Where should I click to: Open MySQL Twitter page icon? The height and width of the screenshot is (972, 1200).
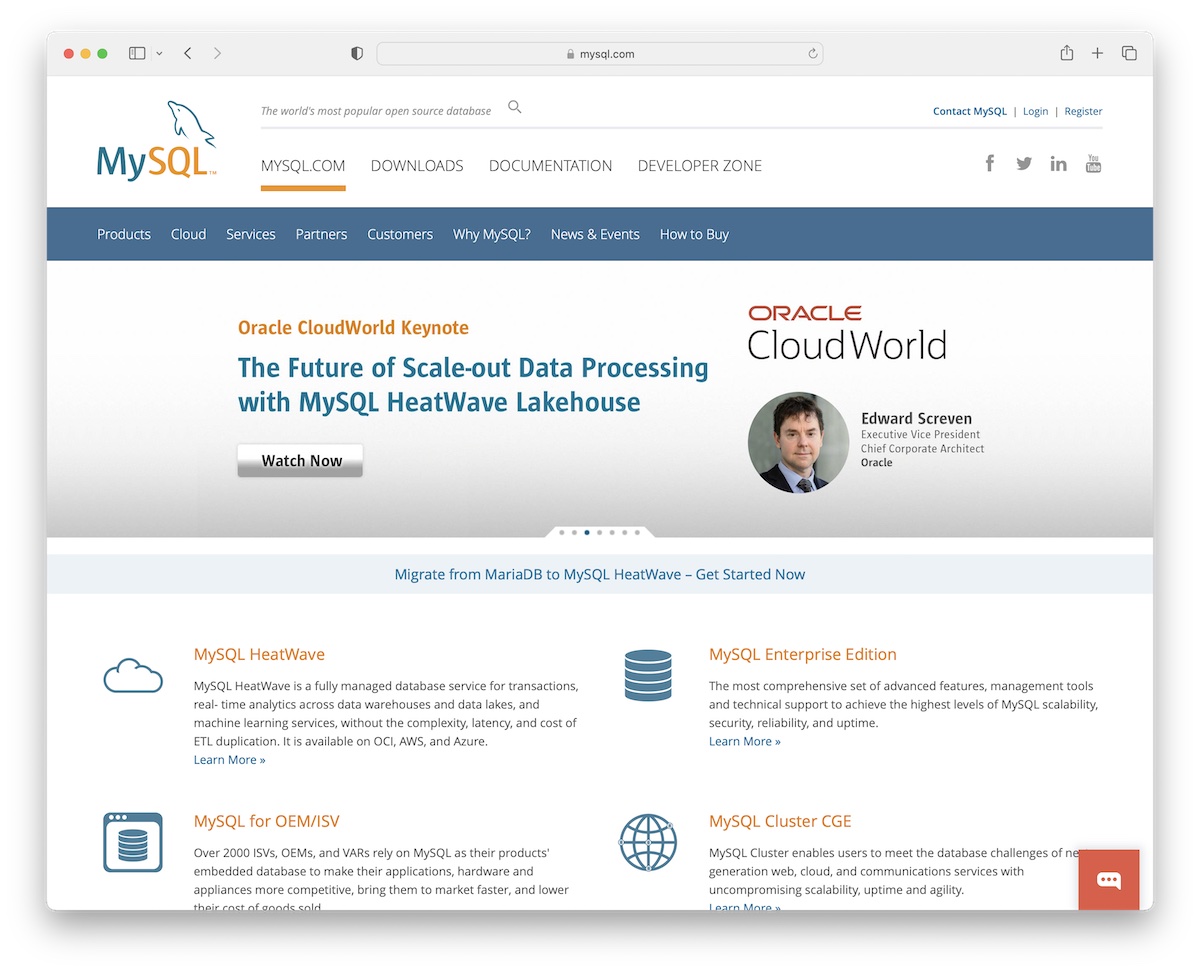1024,163
